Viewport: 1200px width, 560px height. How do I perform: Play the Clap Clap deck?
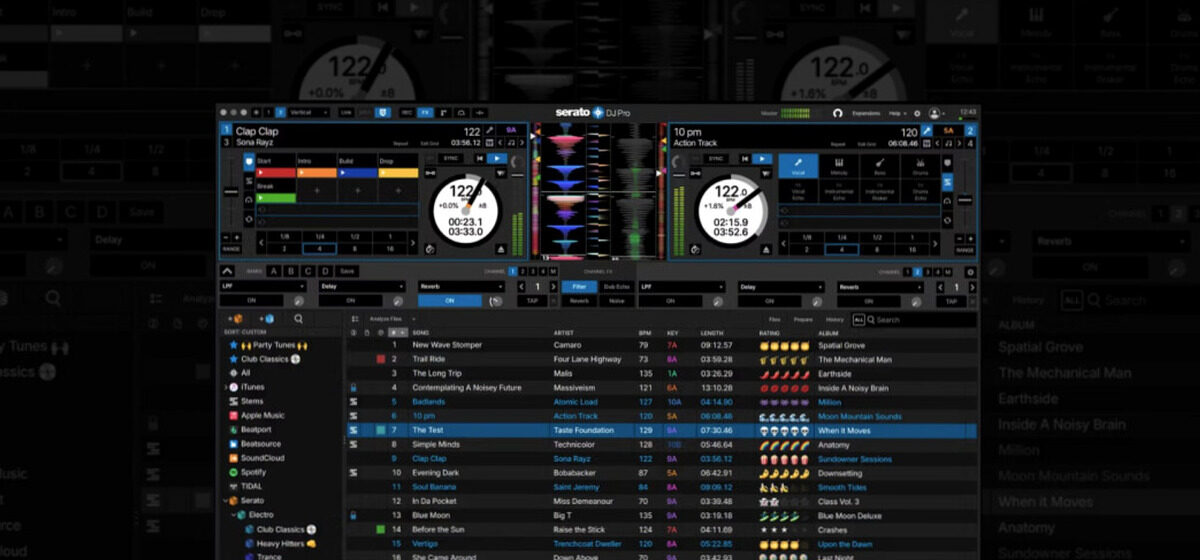pyautogui.click(x=497, y=158)
